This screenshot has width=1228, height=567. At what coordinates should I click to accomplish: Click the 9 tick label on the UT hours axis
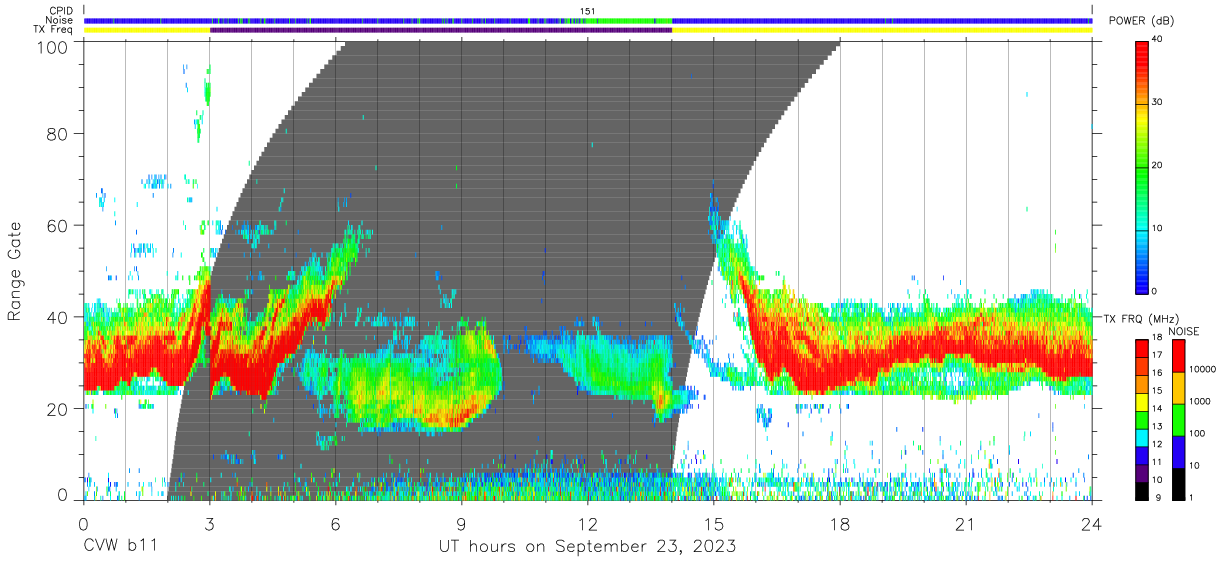(461, 524)
